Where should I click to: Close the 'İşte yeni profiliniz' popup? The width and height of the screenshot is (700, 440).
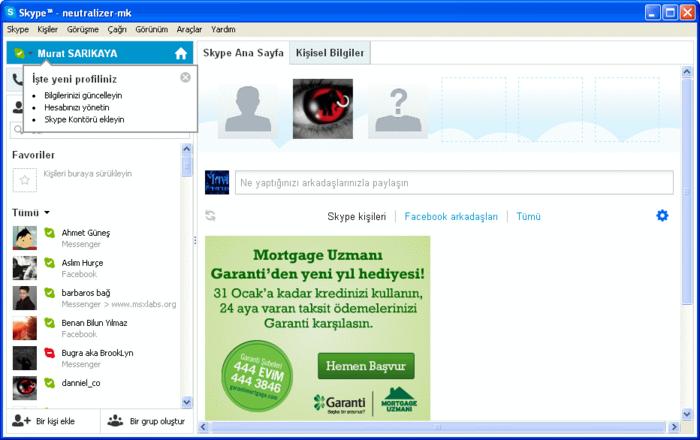pyautogui.click(x=185, y=77)
